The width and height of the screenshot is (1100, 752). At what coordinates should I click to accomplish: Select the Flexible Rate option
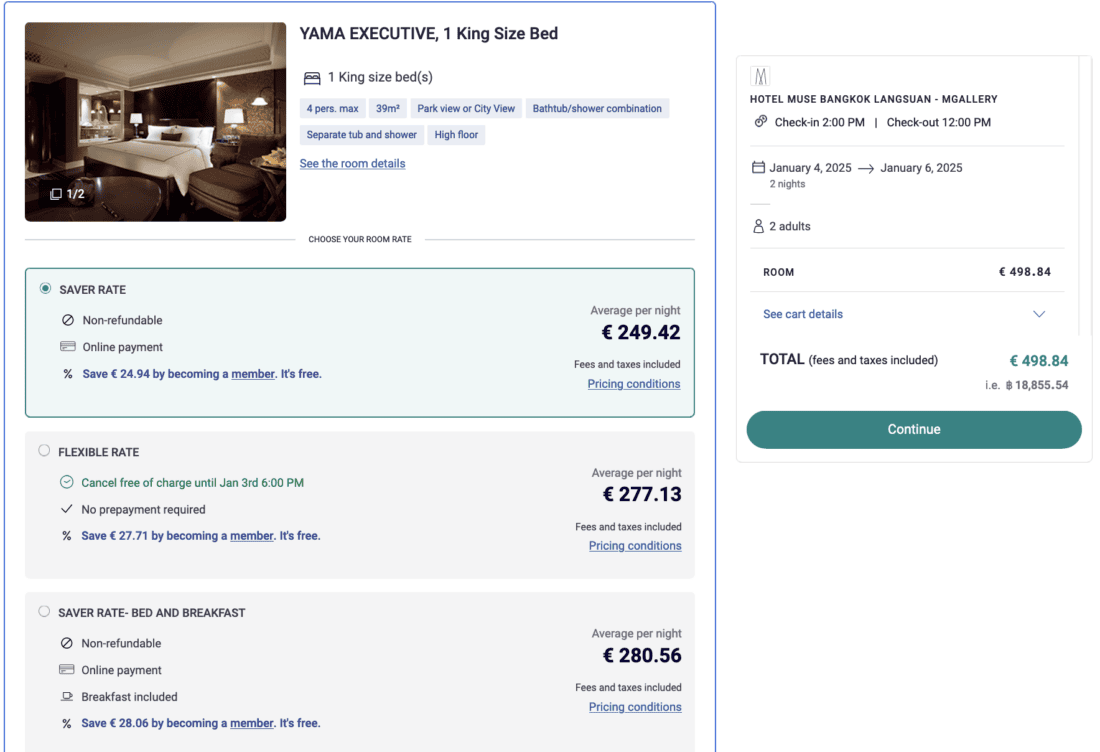pyautogui.click(x=44, y=451)
